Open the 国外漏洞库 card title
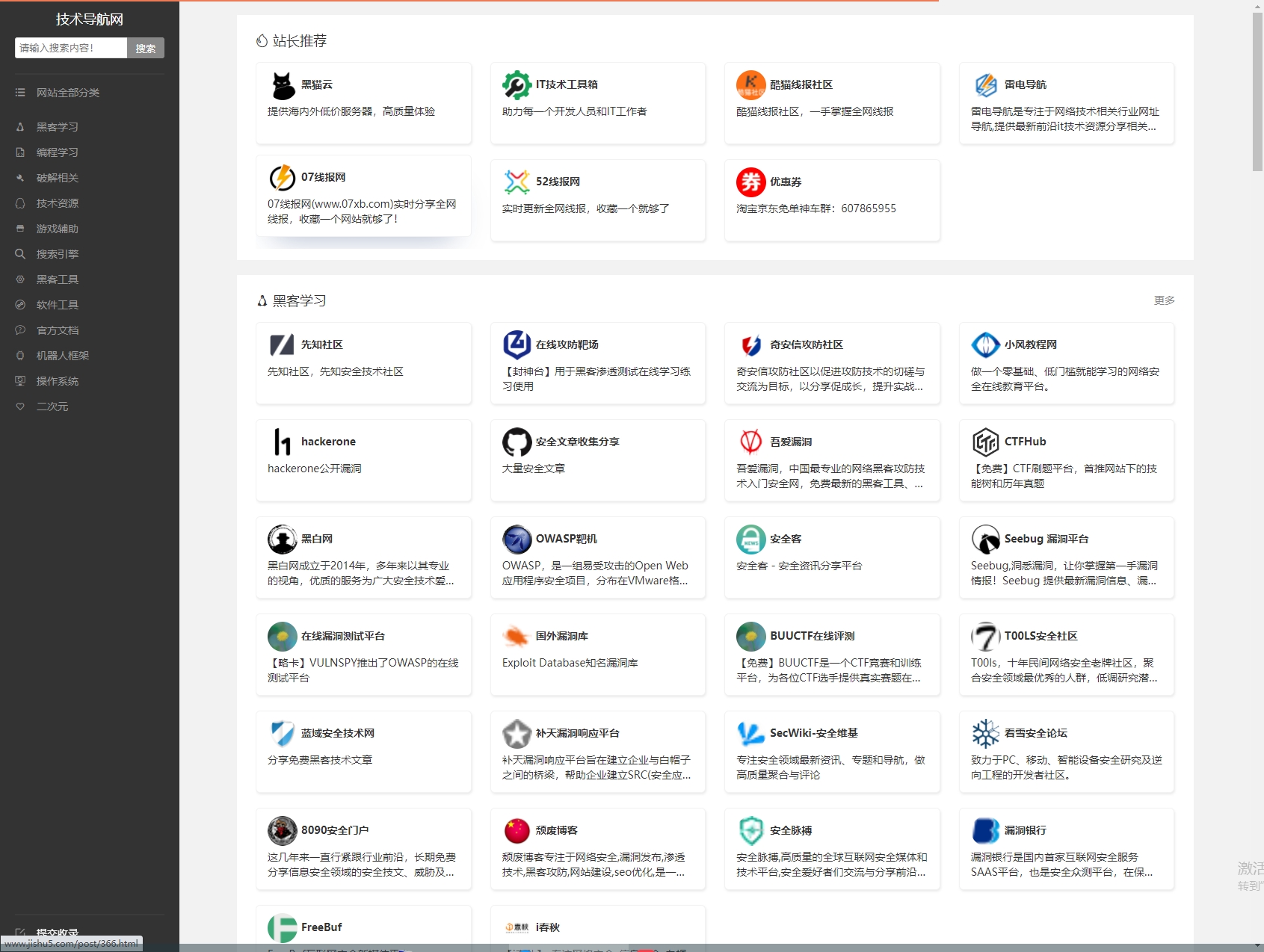This screenshot has width=1264, height=952. (x=562, y=637)
